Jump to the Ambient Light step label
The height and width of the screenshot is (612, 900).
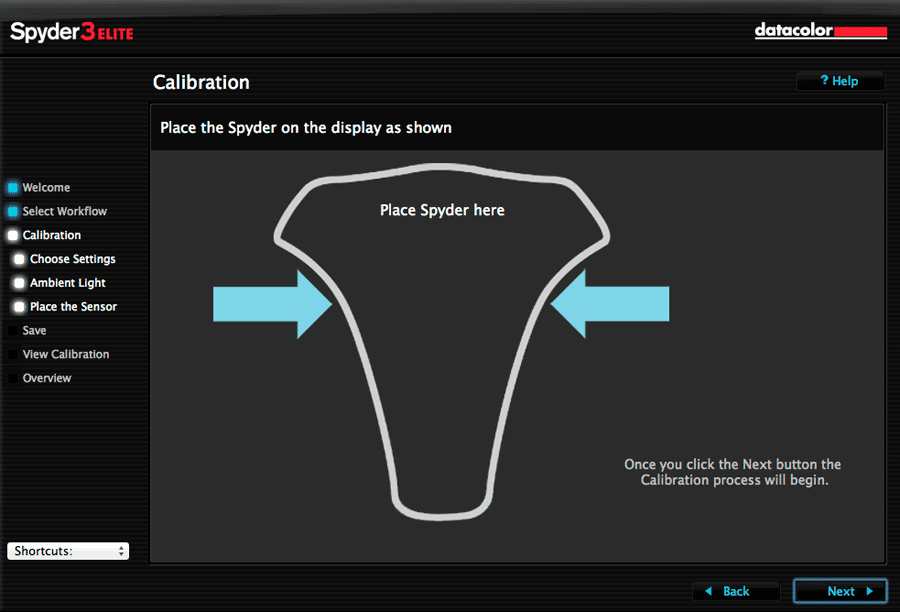(68, 283)
